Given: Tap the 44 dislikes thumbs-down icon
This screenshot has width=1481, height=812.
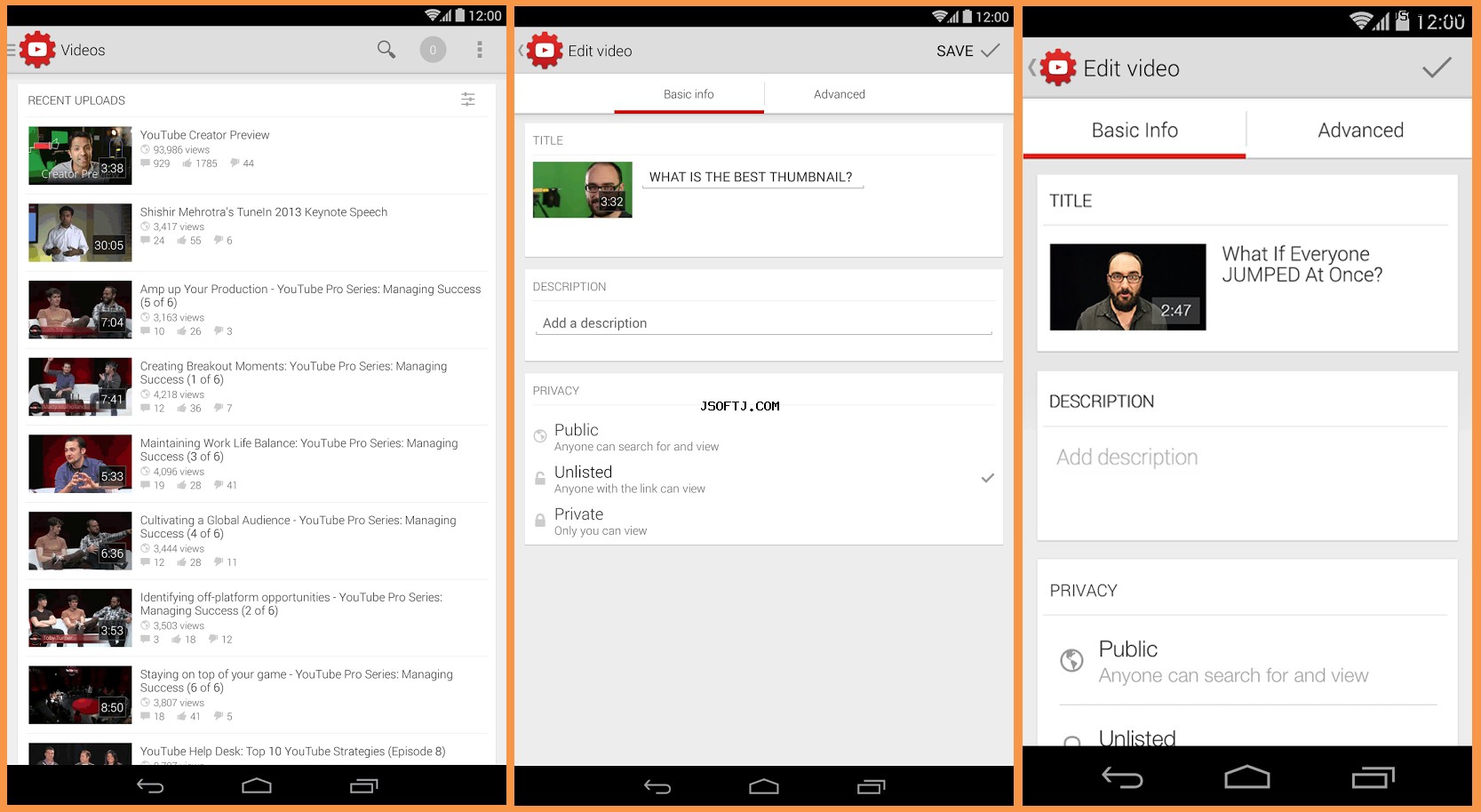Looking at the screenshot, I should click(235, 163).
